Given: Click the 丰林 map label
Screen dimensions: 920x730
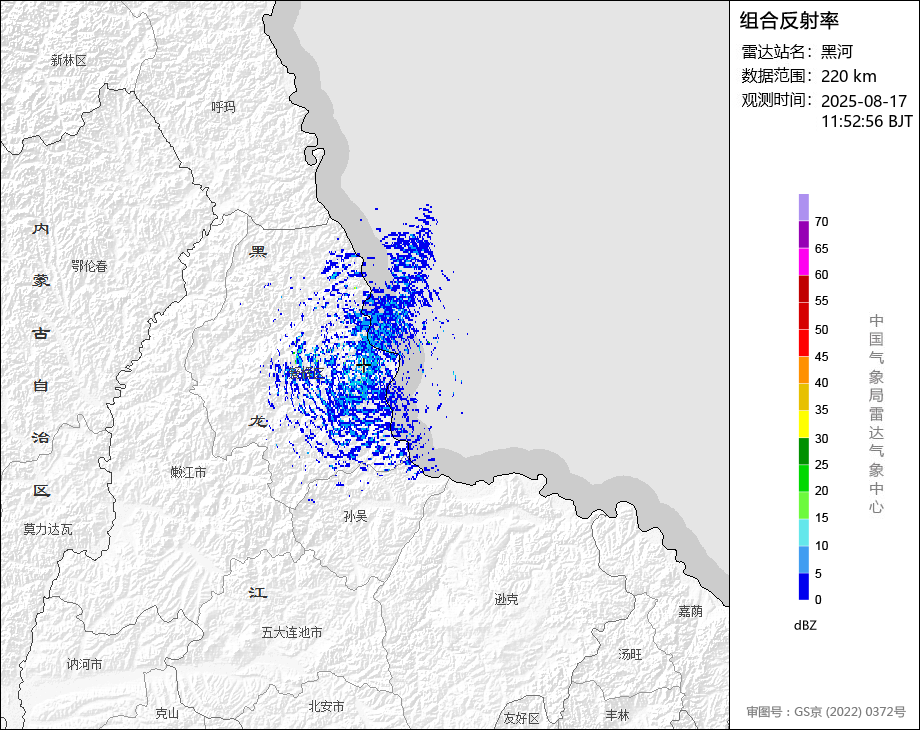Looking at the screenshot, I should pyautogui.click(x=617, y=715).
